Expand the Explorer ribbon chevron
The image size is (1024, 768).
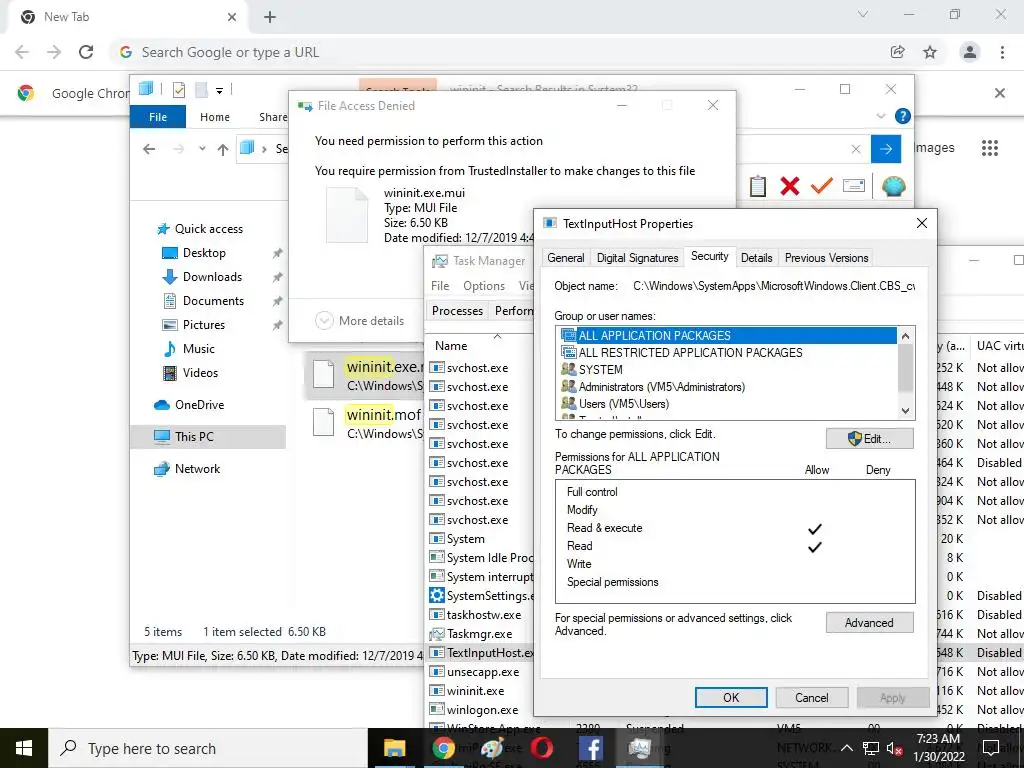coord(881,116)
